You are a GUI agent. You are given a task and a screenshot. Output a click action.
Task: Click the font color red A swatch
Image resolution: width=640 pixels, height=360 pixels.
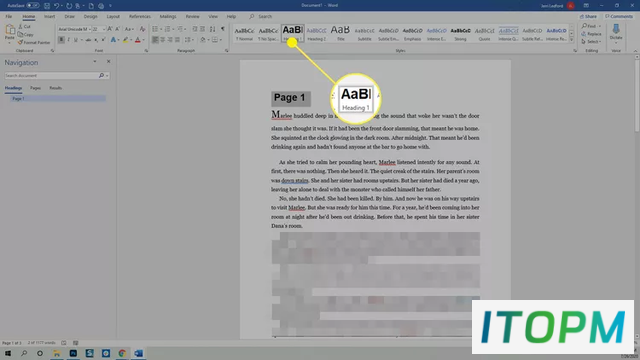(x=138, y=40)
